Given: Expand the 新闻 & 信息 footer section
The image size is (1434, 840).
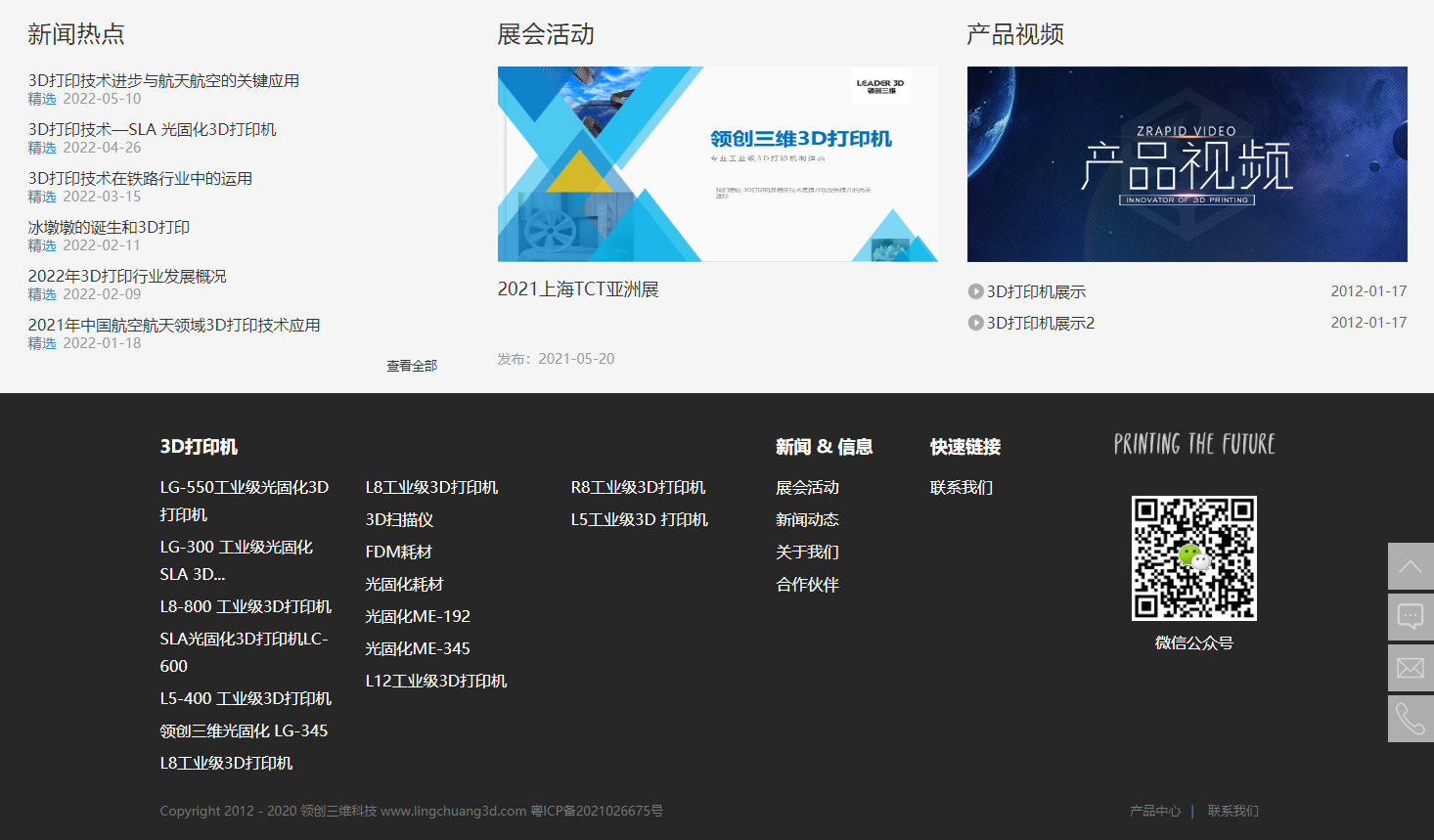Looking at the screenshot, I should click(825, 446).
